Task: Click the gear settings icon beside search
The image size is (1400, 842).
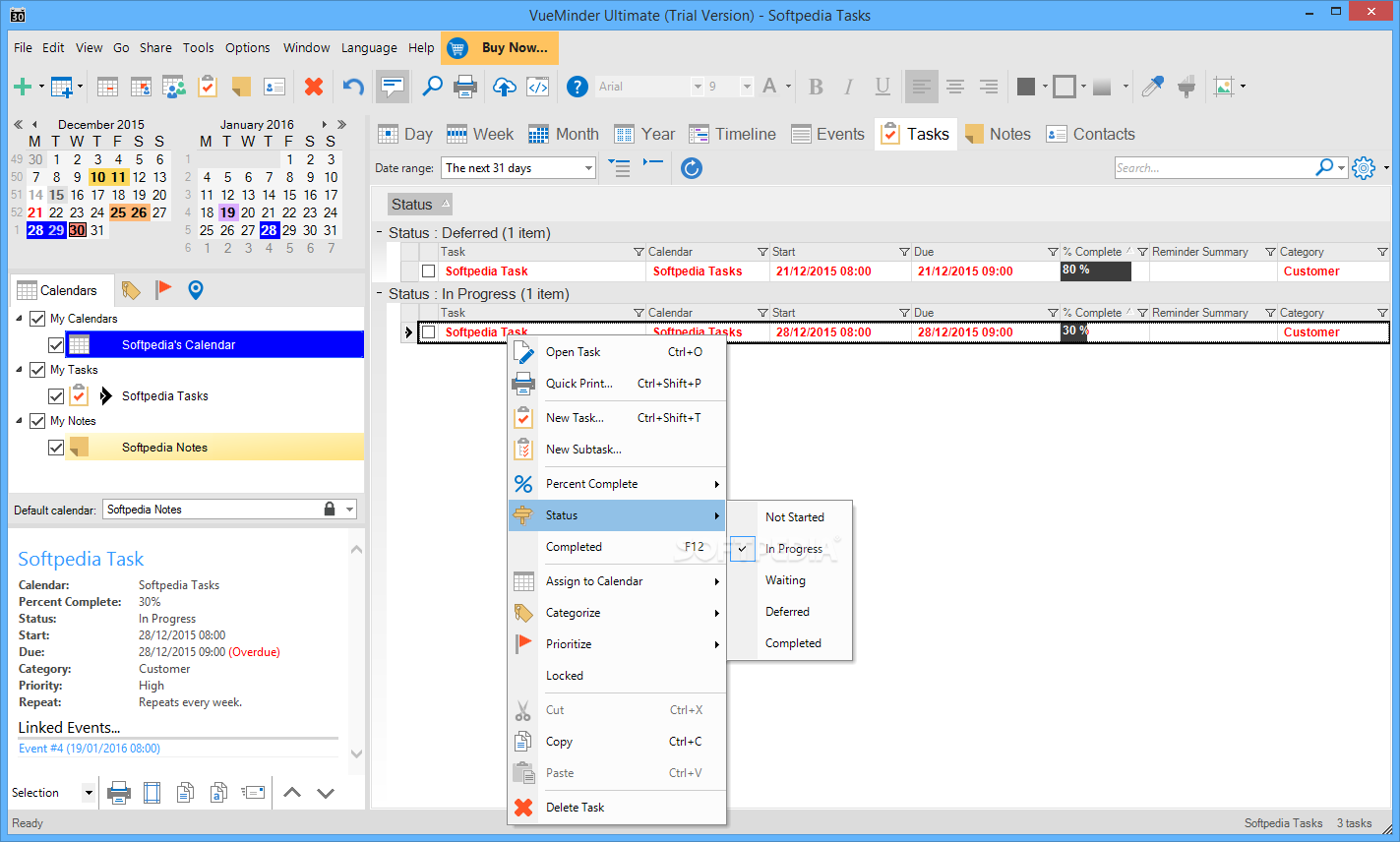Action: pyautogui.click(x=1363, y=168)
